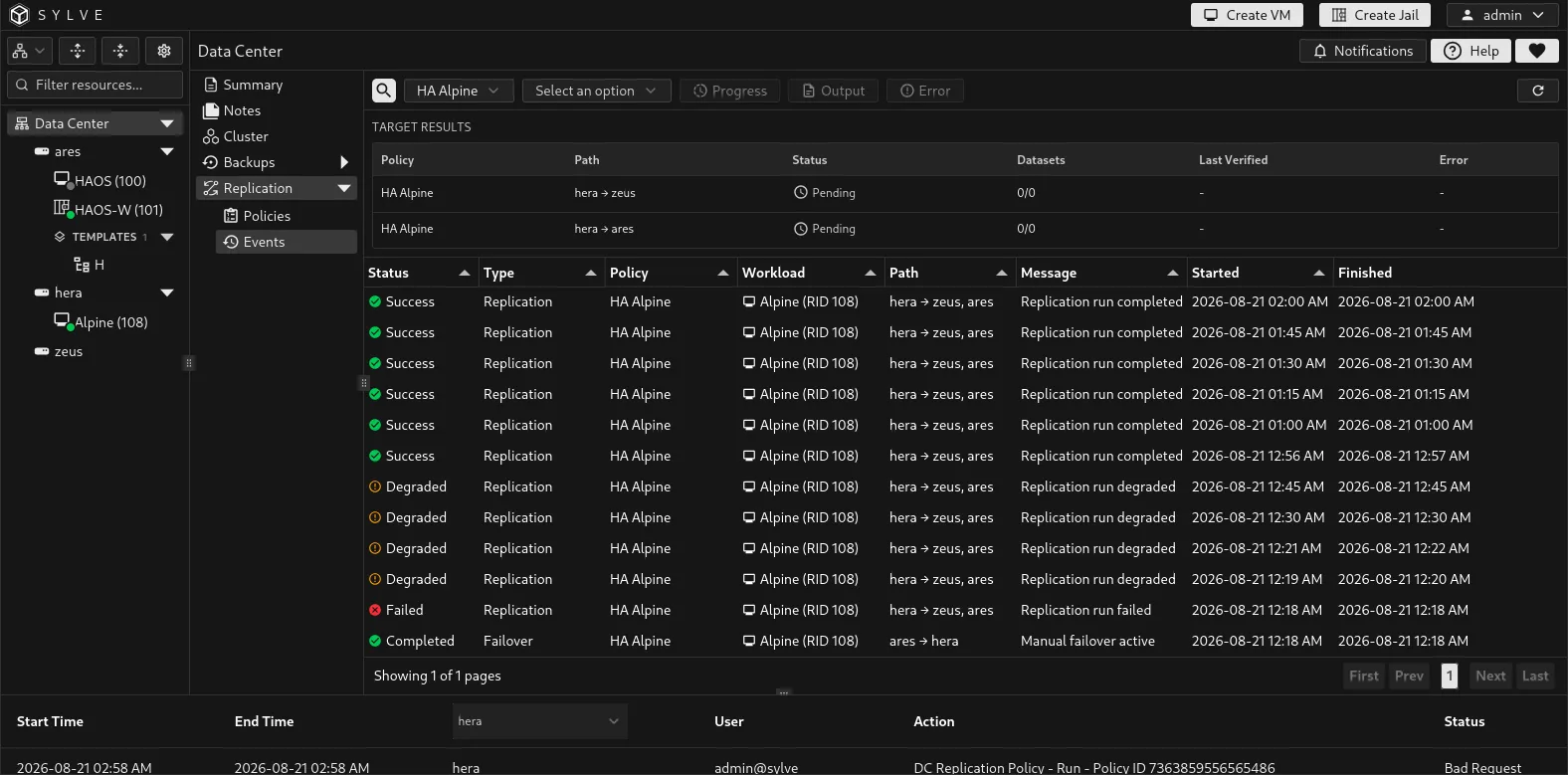This screenshot has width=1568, height=775.
Task: Click the Data Center icon in tree
Action: click(x=22, y=123)
